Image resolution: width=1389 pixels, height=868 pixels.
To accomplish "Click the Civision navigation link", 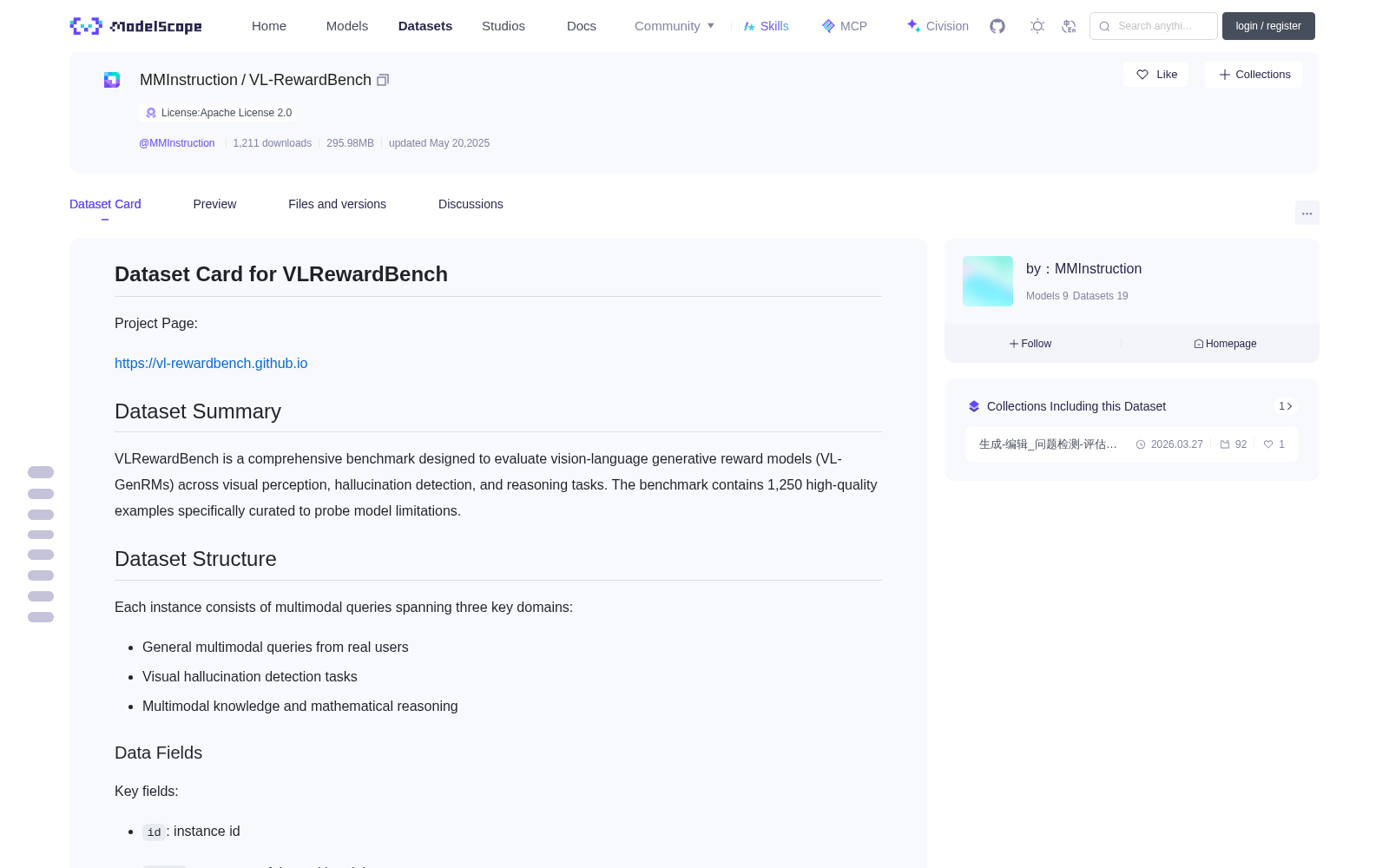I will (x=938, y=26).
